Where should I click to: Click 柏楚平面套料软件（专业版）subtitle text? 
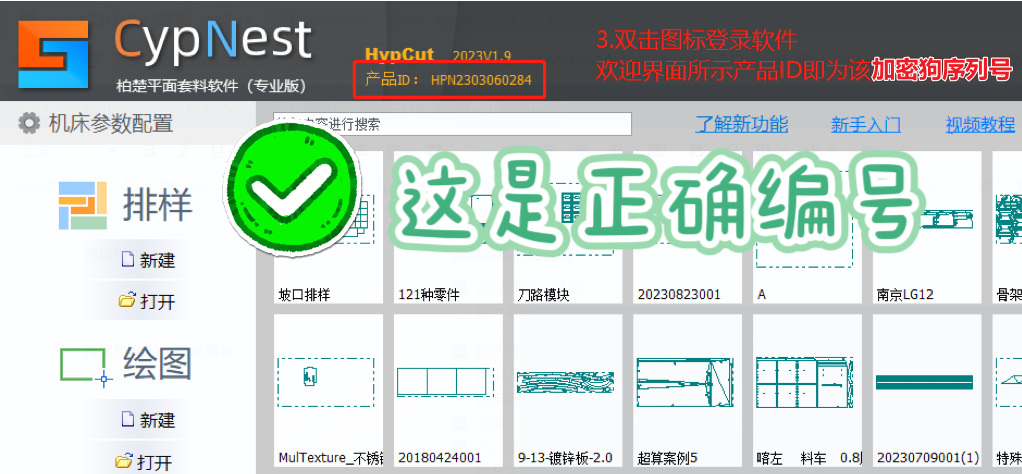(x=211, y=85)
